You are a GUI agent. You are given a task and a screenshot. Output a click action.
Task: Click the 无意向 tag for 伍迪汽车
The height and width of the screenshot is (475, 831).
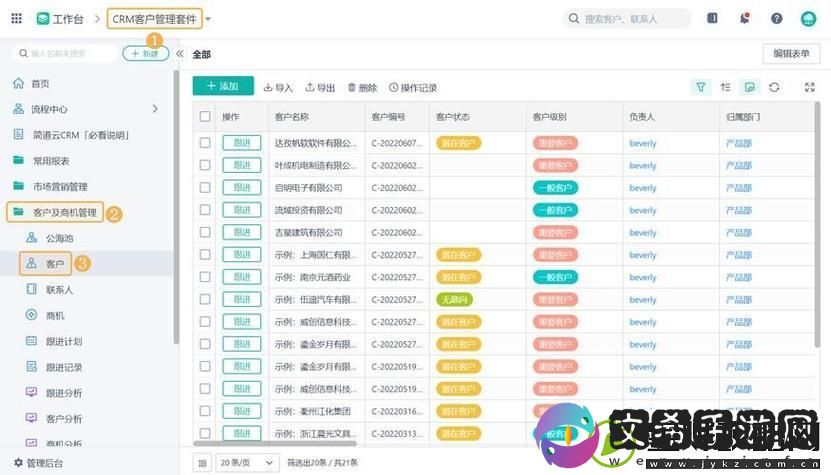454,300
